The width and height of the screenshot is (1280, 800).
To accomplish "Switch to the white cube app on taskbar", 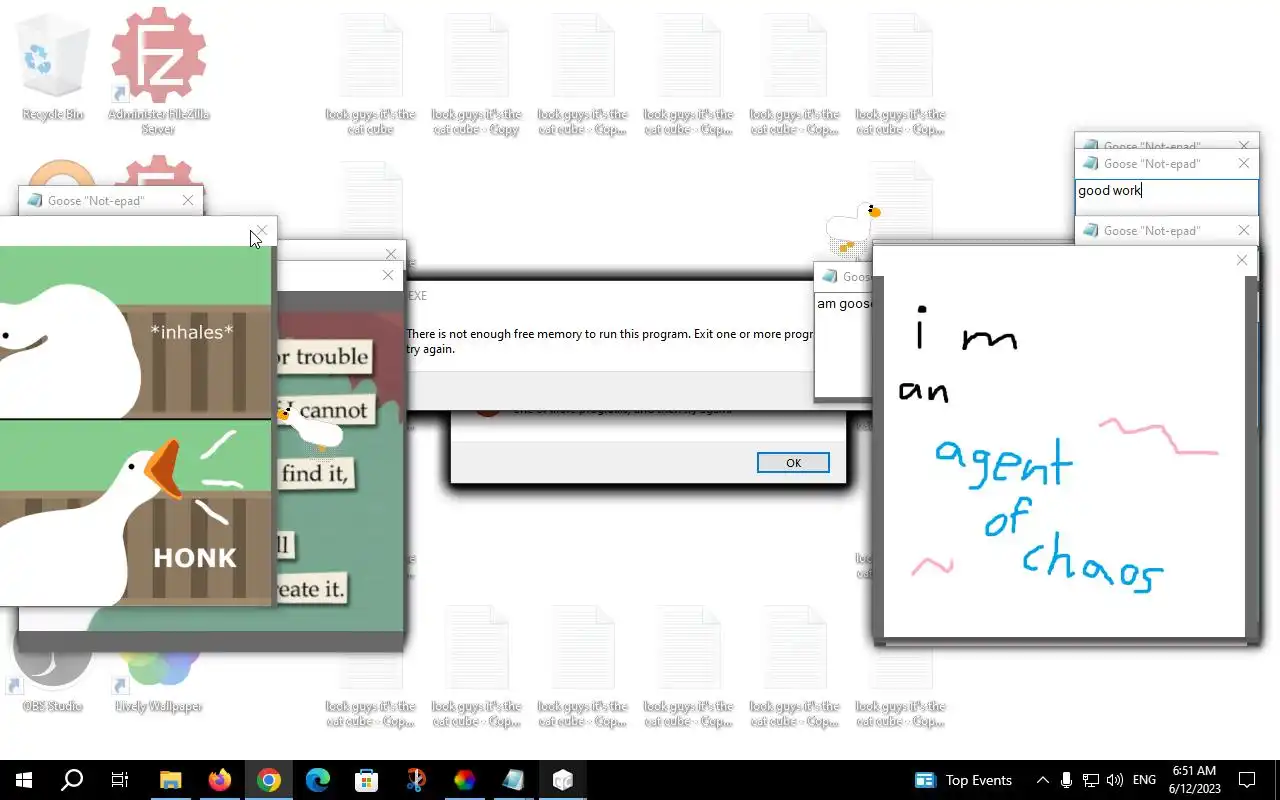I will point(563,780).
